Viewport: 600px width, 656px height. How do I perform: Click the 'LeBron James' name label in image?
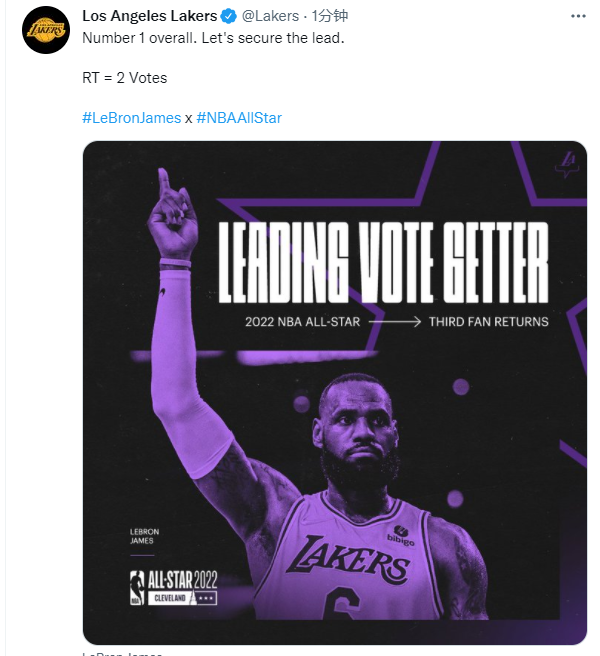144,536
